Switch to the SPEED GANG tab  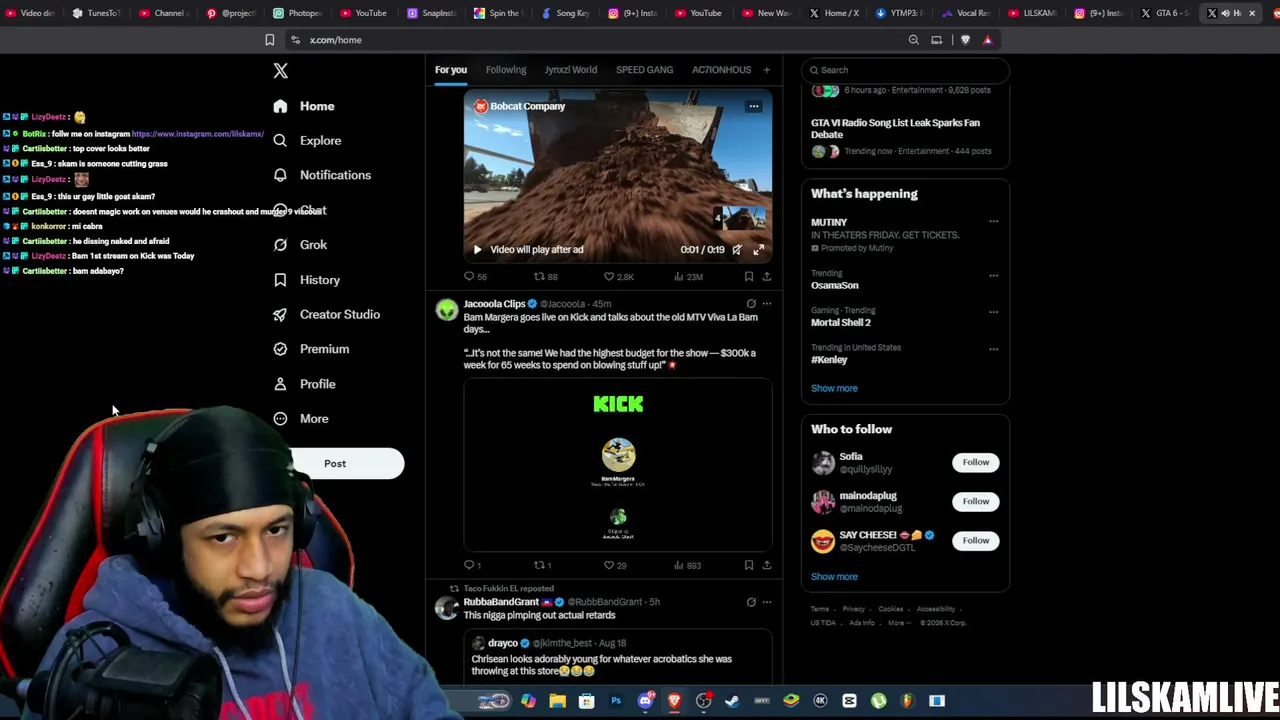tap(644, 70)
